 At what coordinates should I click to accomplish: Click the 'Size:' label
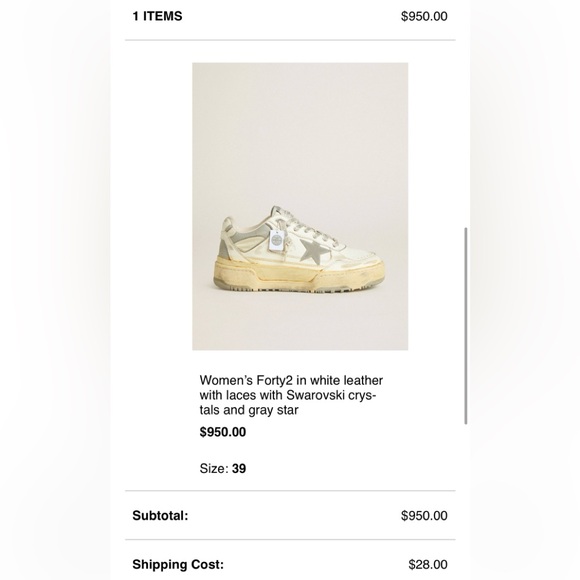coord(214,469)
